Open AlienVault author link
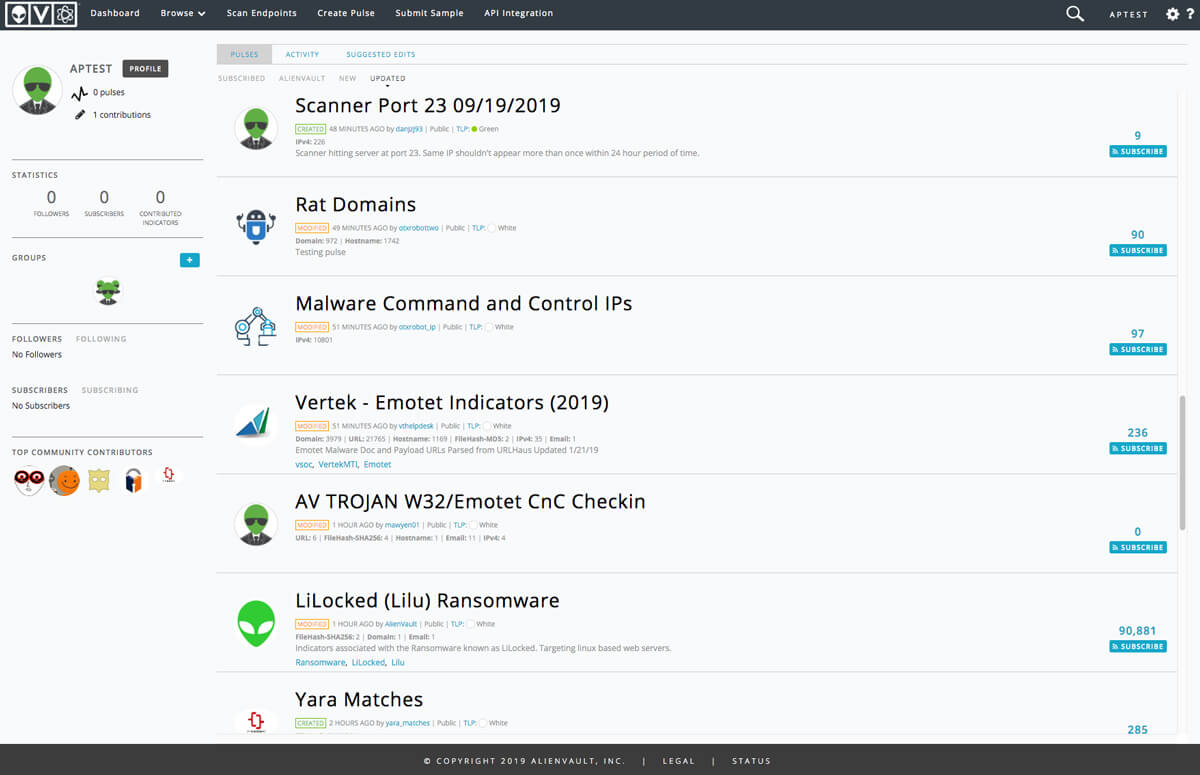 point(400,624)
